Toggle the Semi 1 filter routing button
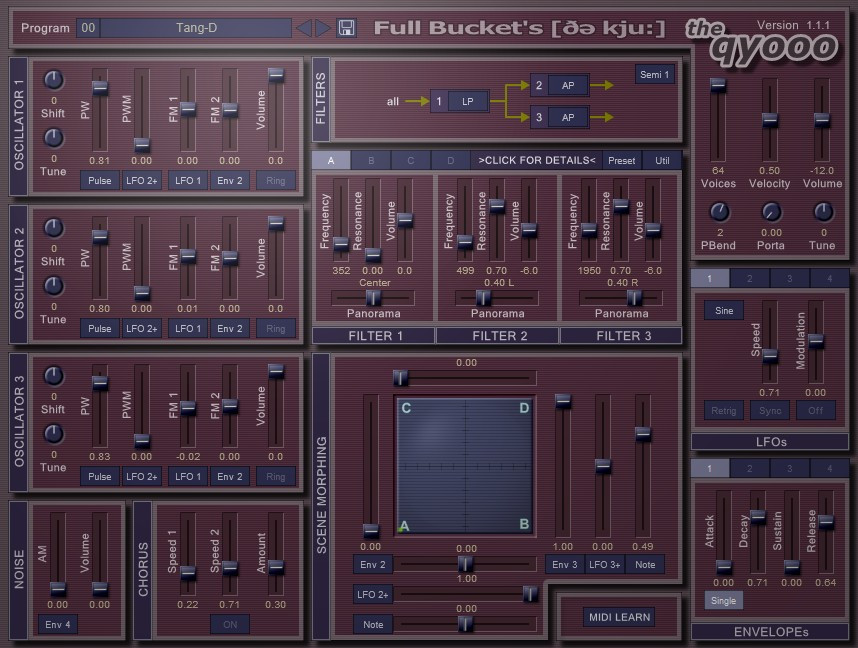Image resolution: width=858 pixels, height=648 pixels. (654, 74)
